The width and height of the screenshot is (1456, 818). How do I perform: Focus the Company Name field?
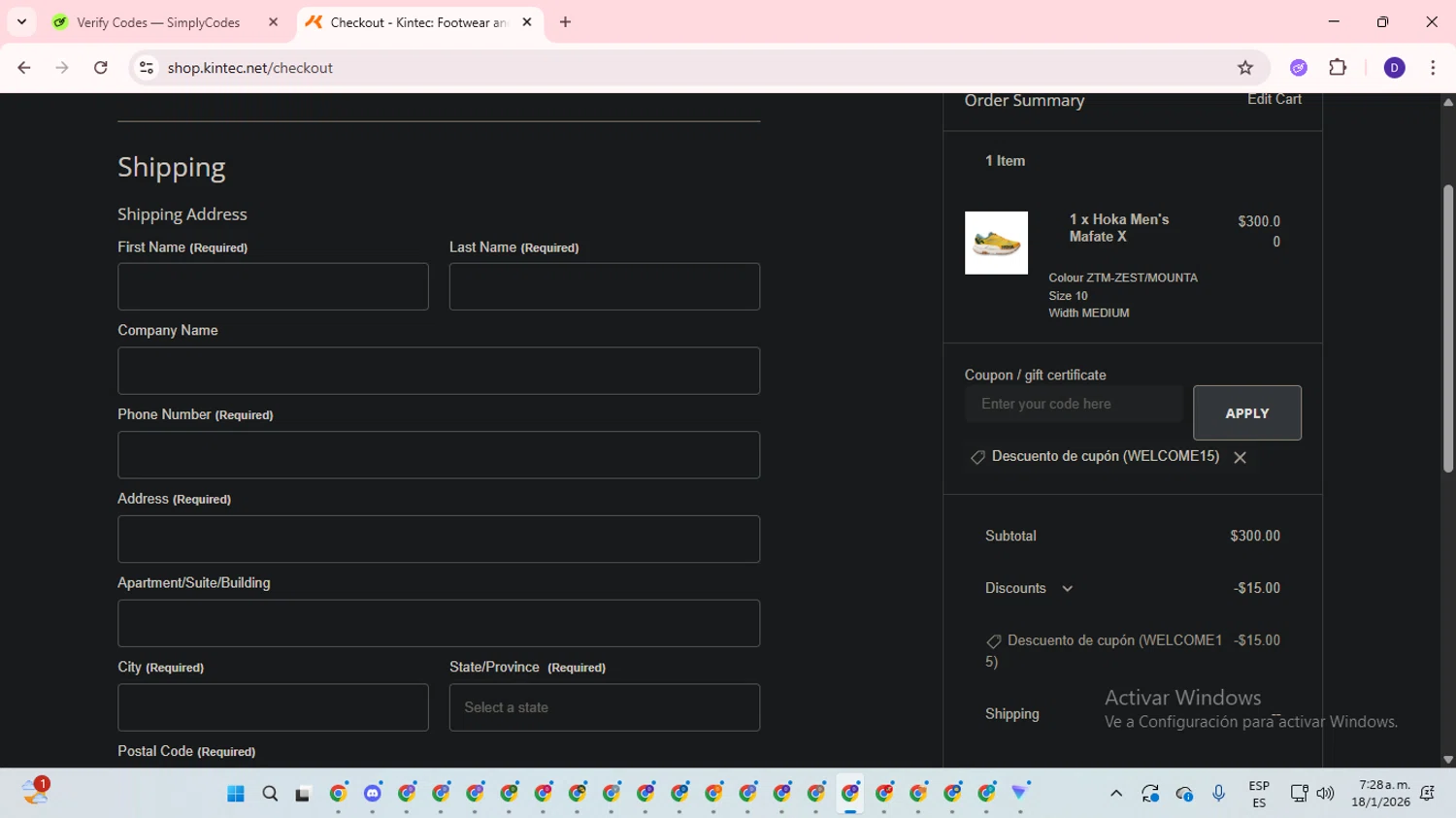(x=439, y=371)
